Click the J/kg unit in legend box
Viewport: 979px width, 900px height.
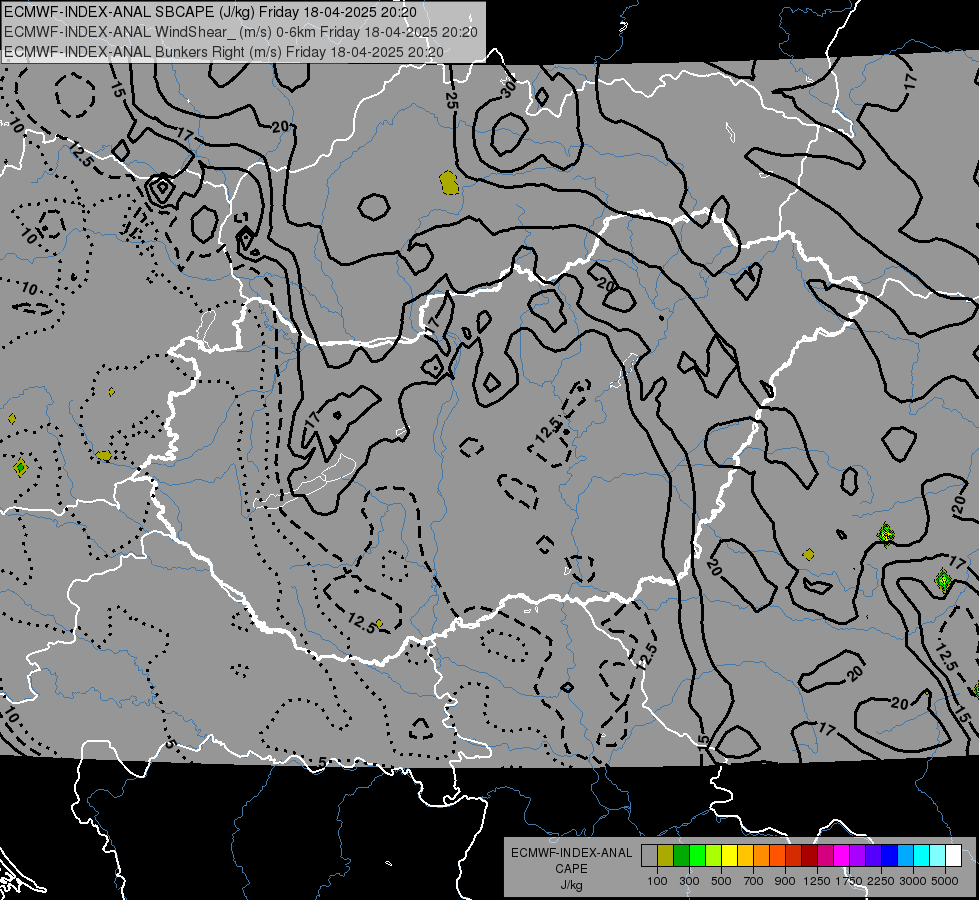tap(571, 885)
